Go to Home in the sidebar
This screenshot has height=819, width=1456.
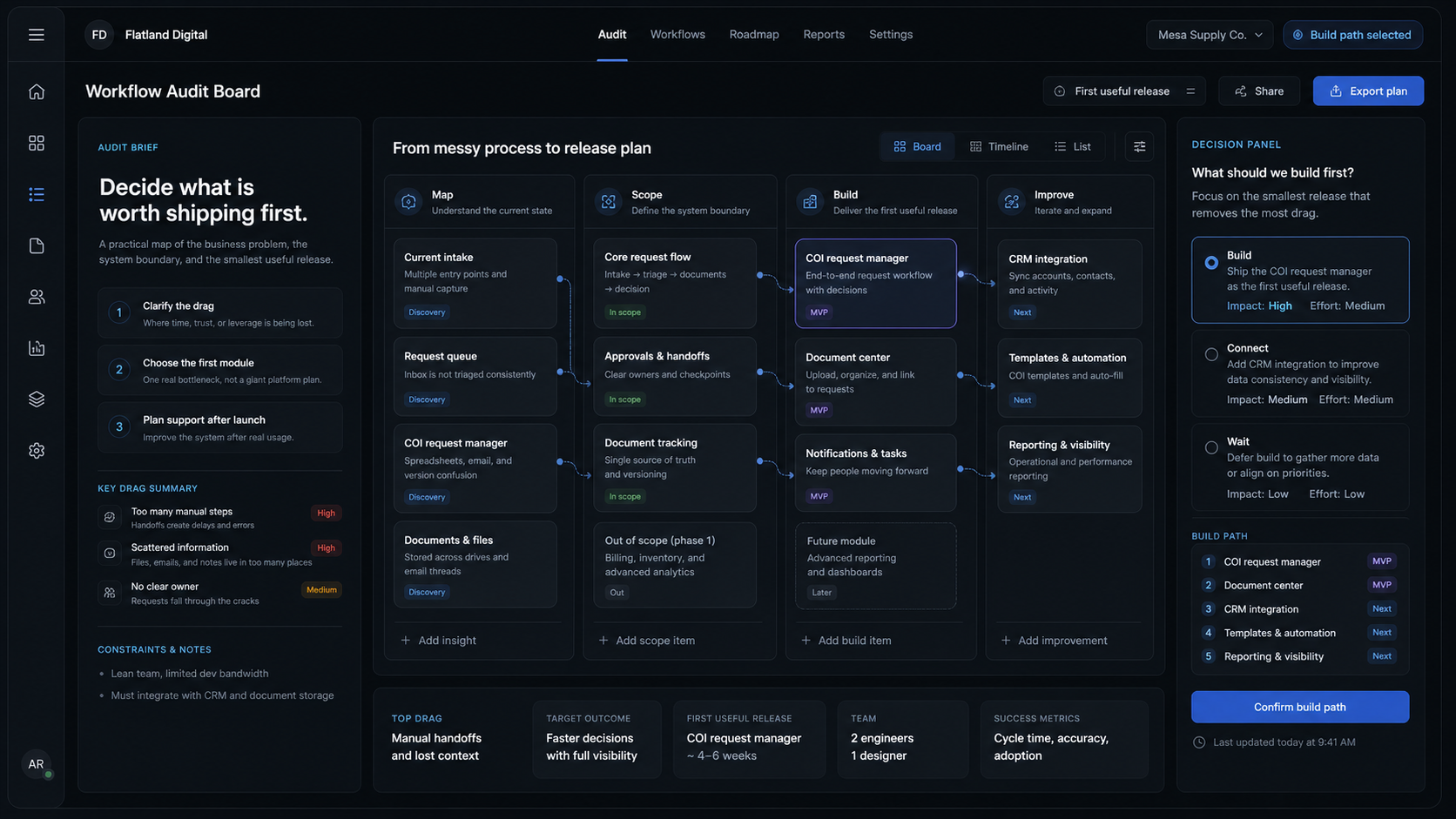[36, 91]
